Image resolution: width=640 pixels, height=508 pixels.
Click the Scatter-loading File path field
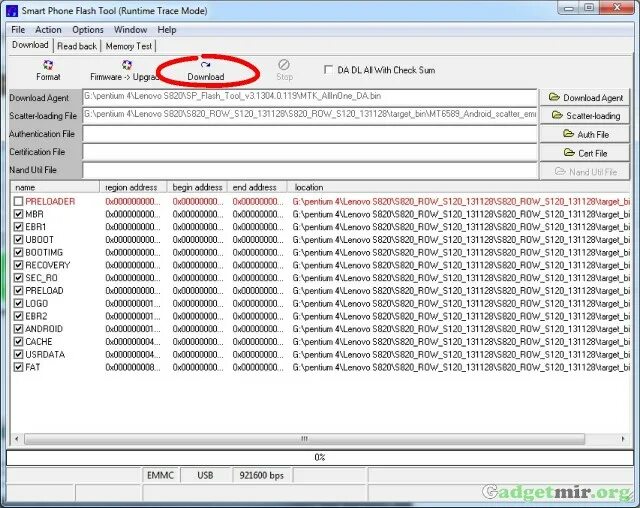(x=310, y=115)
